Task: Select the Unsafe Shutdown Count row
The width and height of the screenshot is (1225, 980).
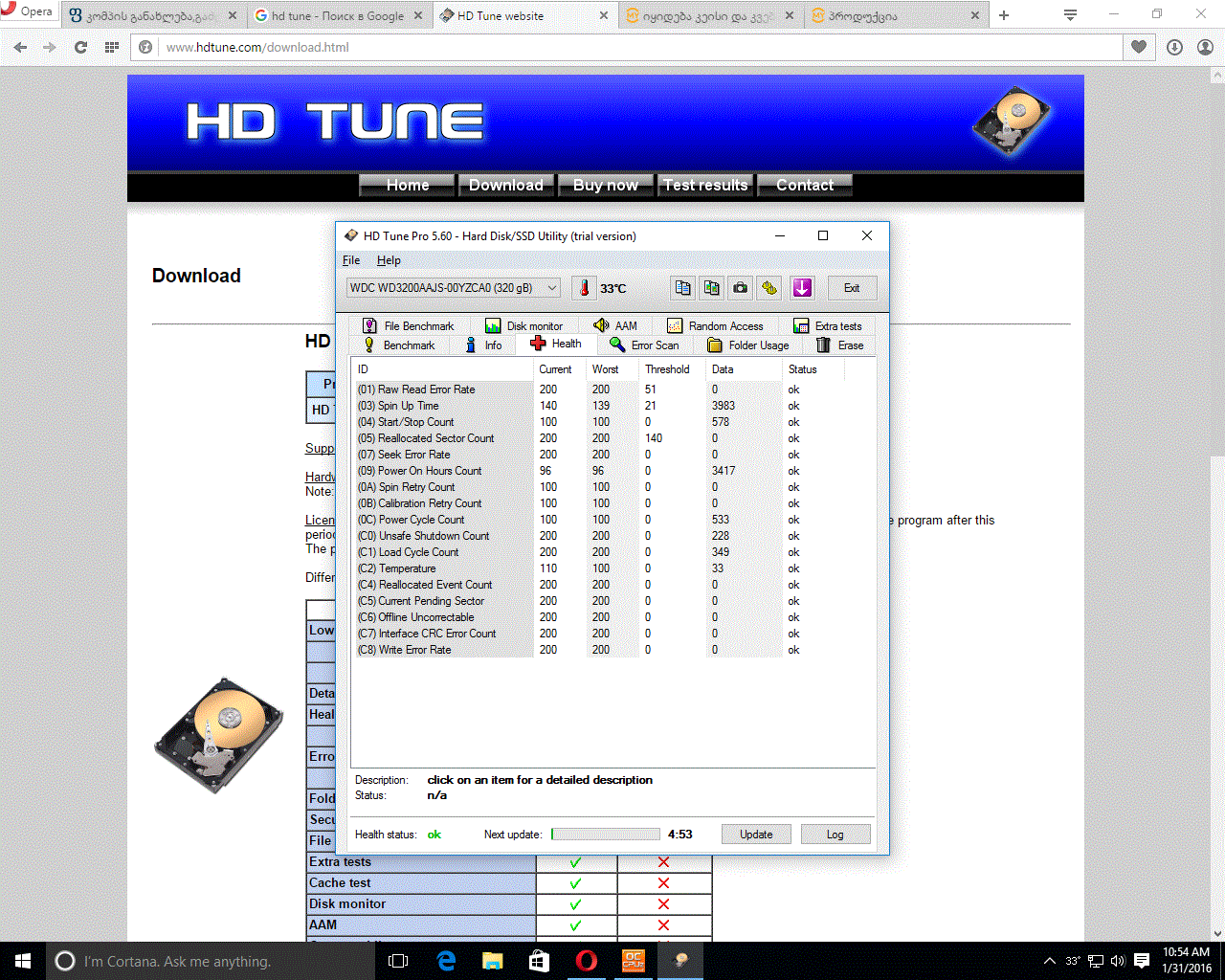Action: 598,536
